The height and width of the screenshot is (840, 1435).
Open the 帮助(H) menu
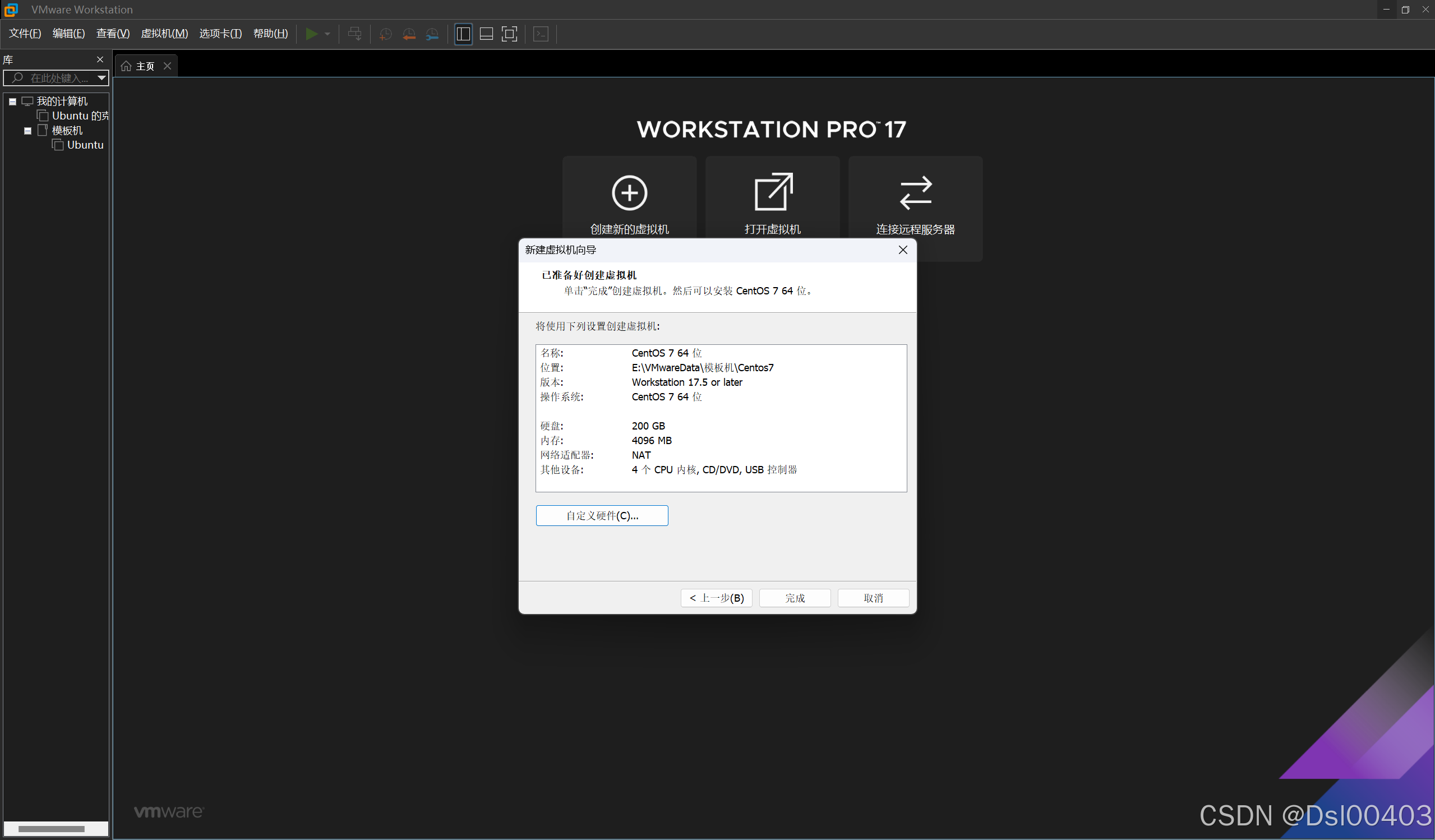point(270,34)
